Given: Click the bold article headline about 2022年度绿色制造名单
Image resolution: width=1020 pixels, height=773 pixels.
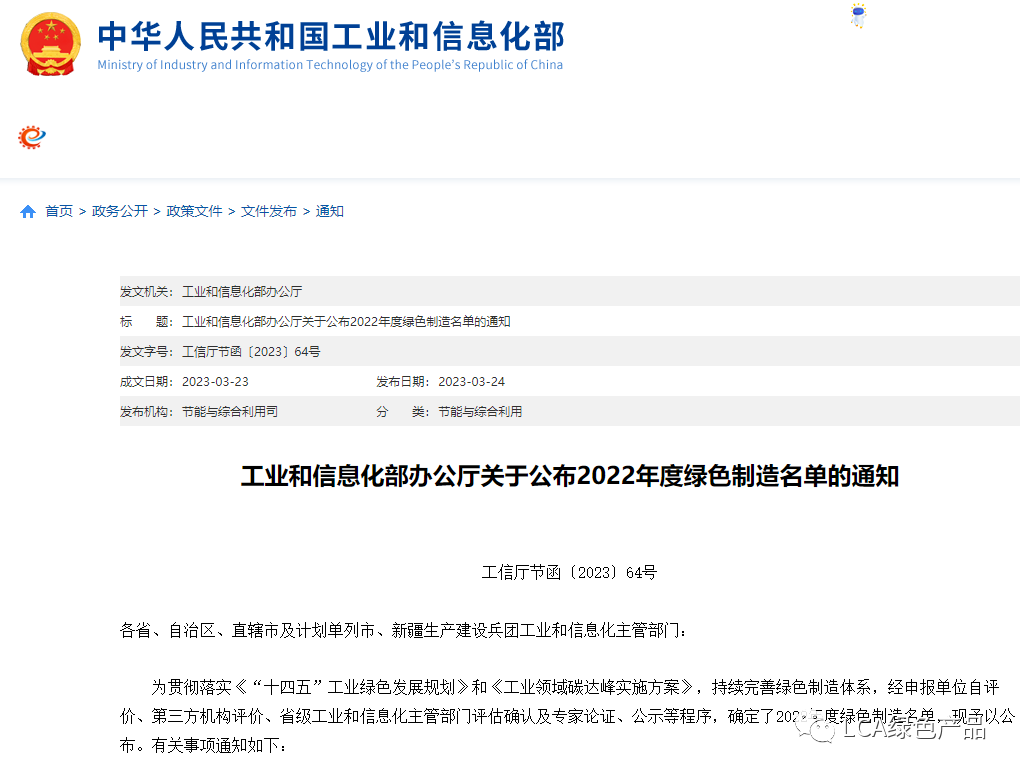Looking at the screenshot, I should (x=569, y=477).
